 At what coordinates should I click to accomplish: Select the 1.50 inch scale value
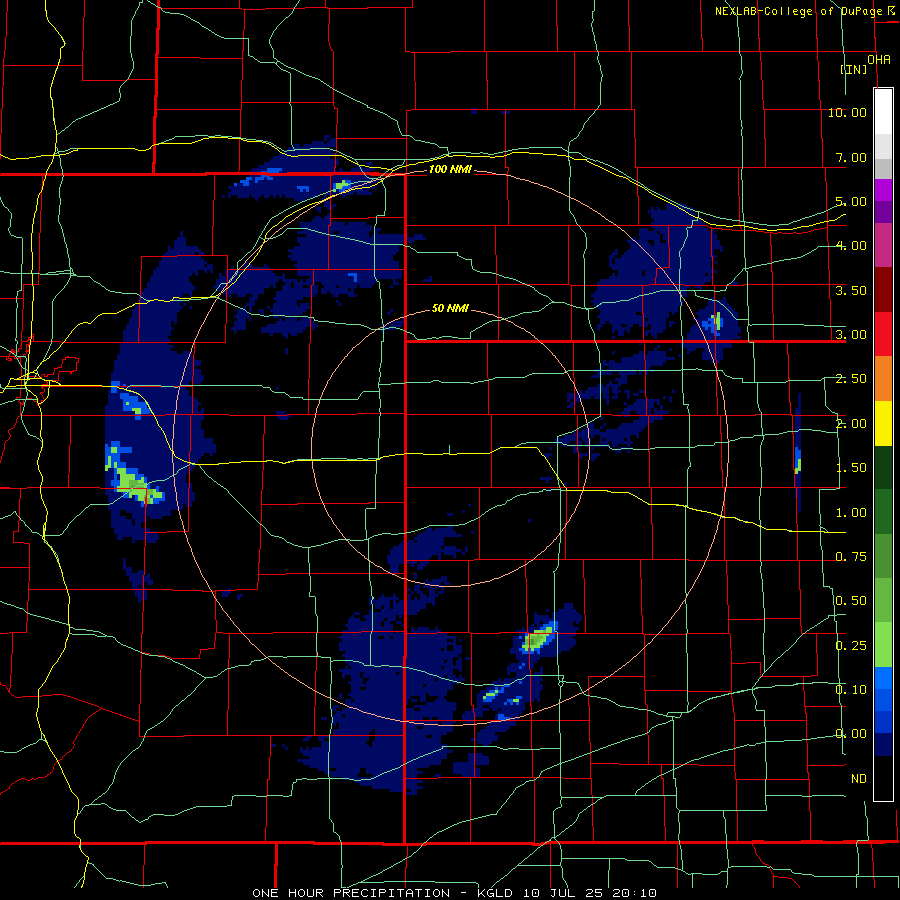[851, 468]
